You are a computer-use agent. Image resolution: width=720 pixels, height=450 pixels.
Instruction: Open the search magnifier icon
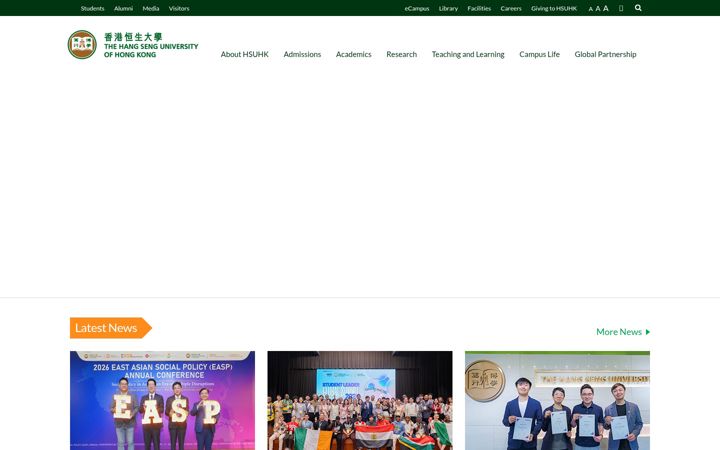pos(638,8)
